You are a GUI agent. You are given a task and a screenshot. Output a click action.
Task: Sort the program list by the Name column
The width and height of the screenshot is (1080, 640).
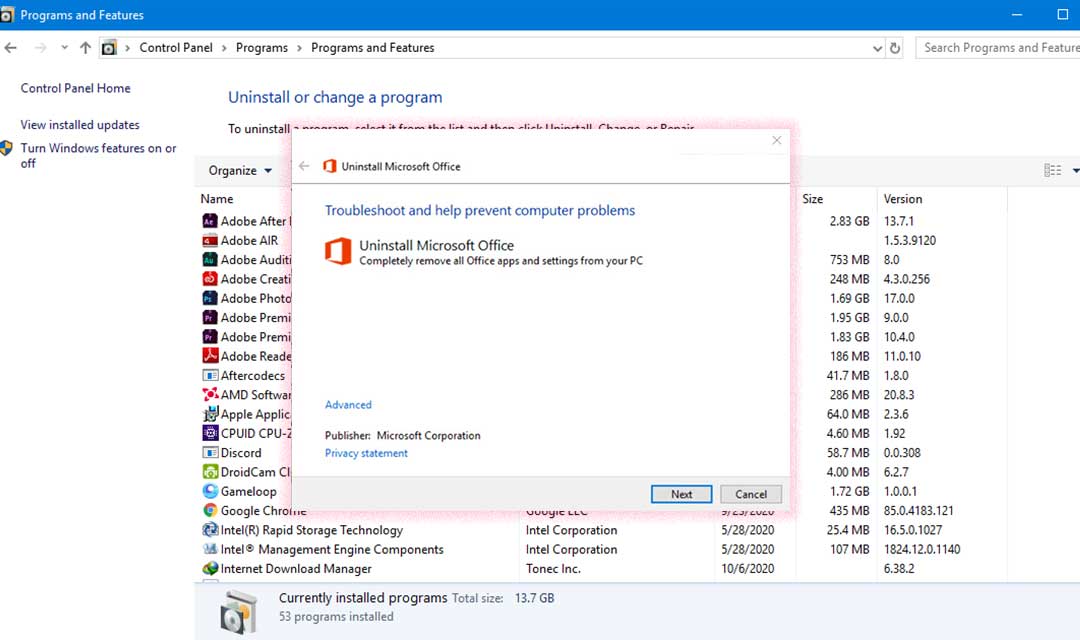click(217, 198)
